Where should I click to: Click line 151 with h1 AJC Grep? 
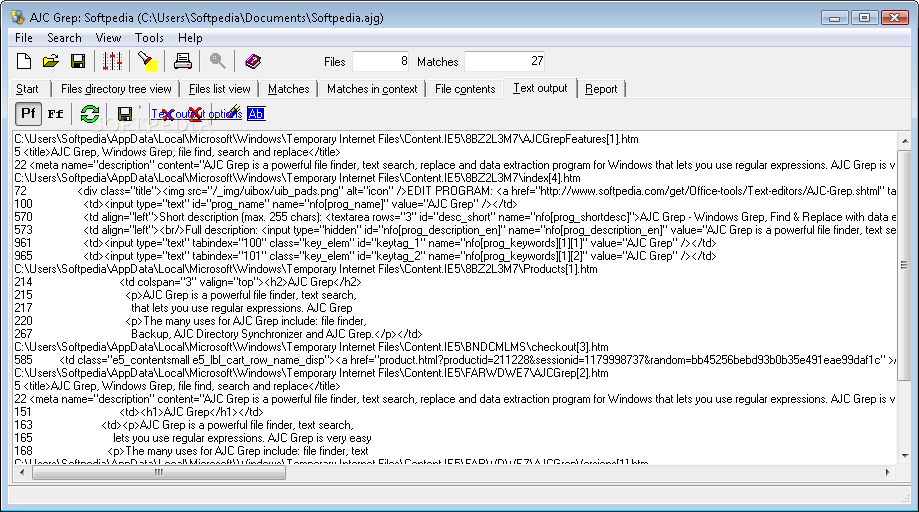point(139,412)
